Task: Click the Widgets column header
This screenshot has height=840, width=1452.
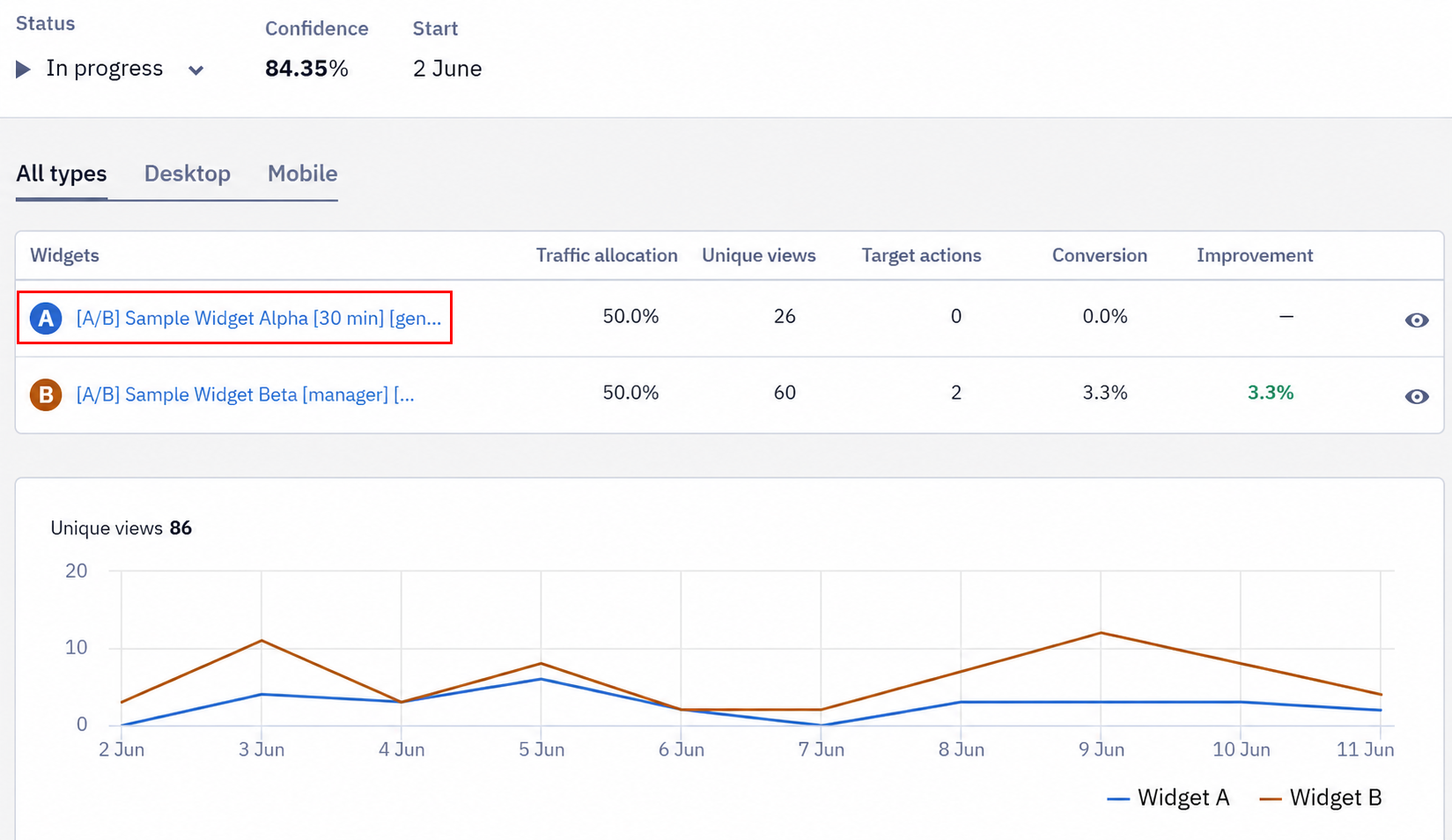Action: tap(65, 255)
